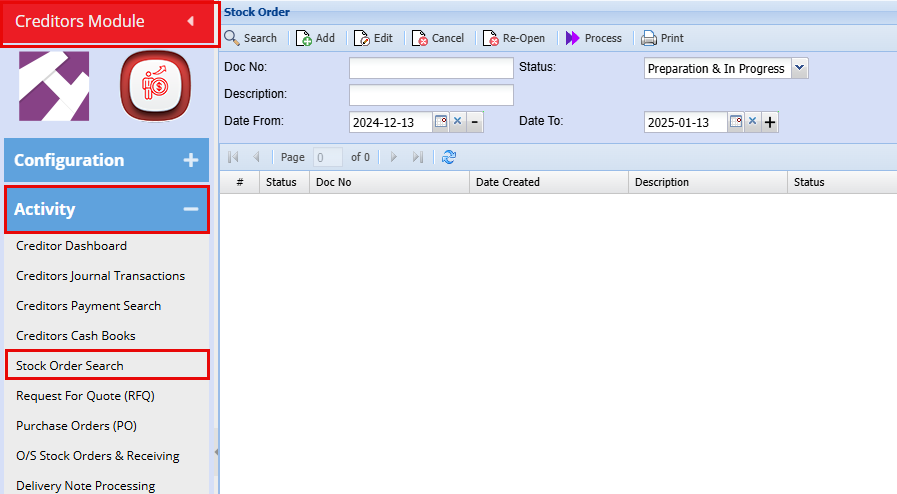The width and height of the screenshot is (897, 494).
Task: Select Stock Order Search menu item
Action: (x=108, y=365)
